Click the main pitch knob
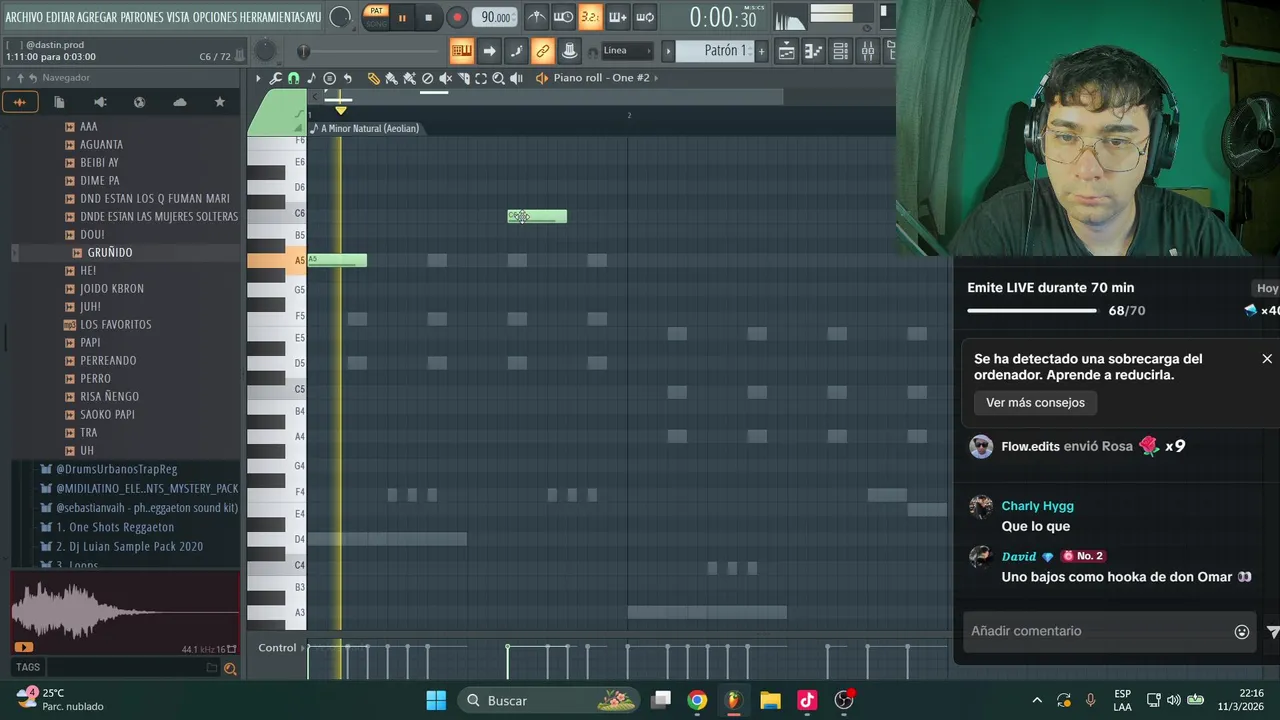The image size is (1280, 720). 265,51
